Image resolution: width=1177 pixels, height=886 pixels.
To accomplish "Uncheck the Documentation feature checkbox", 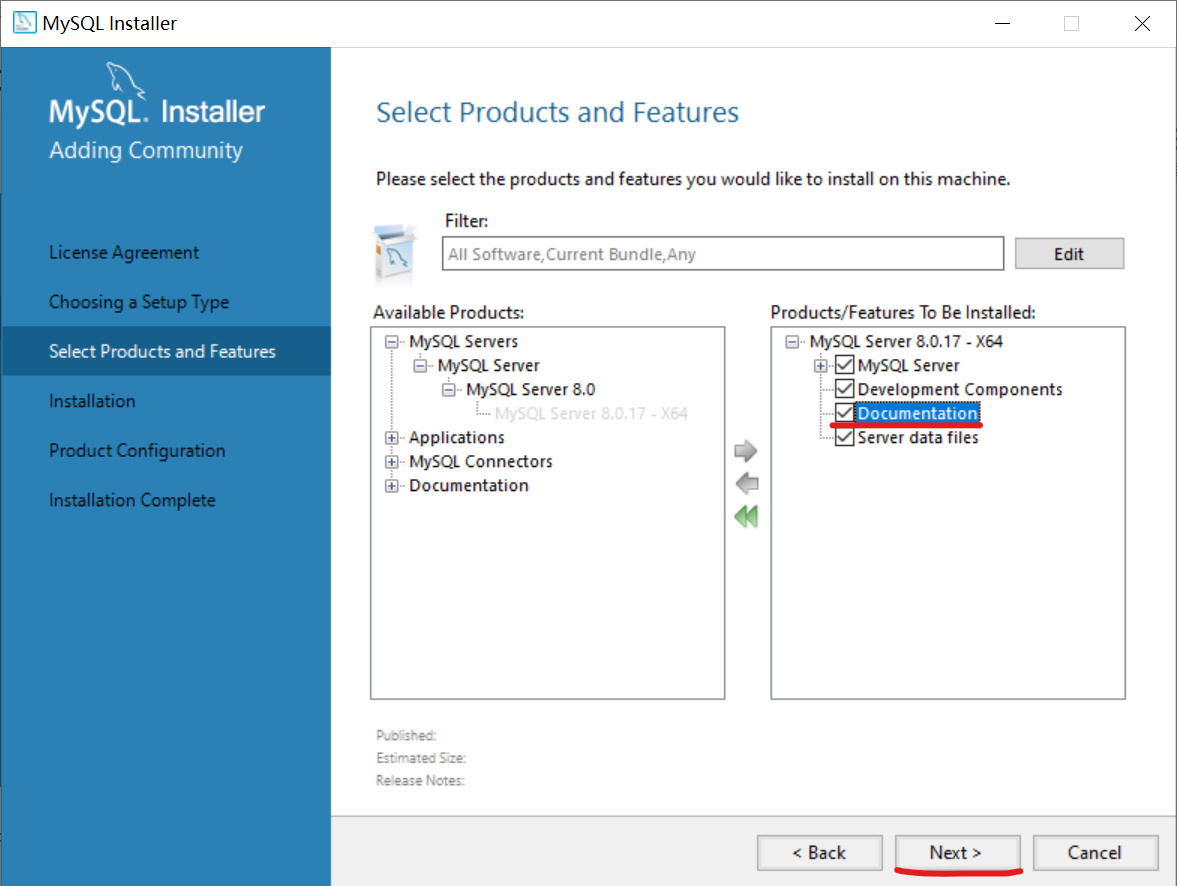I will 844,414.
